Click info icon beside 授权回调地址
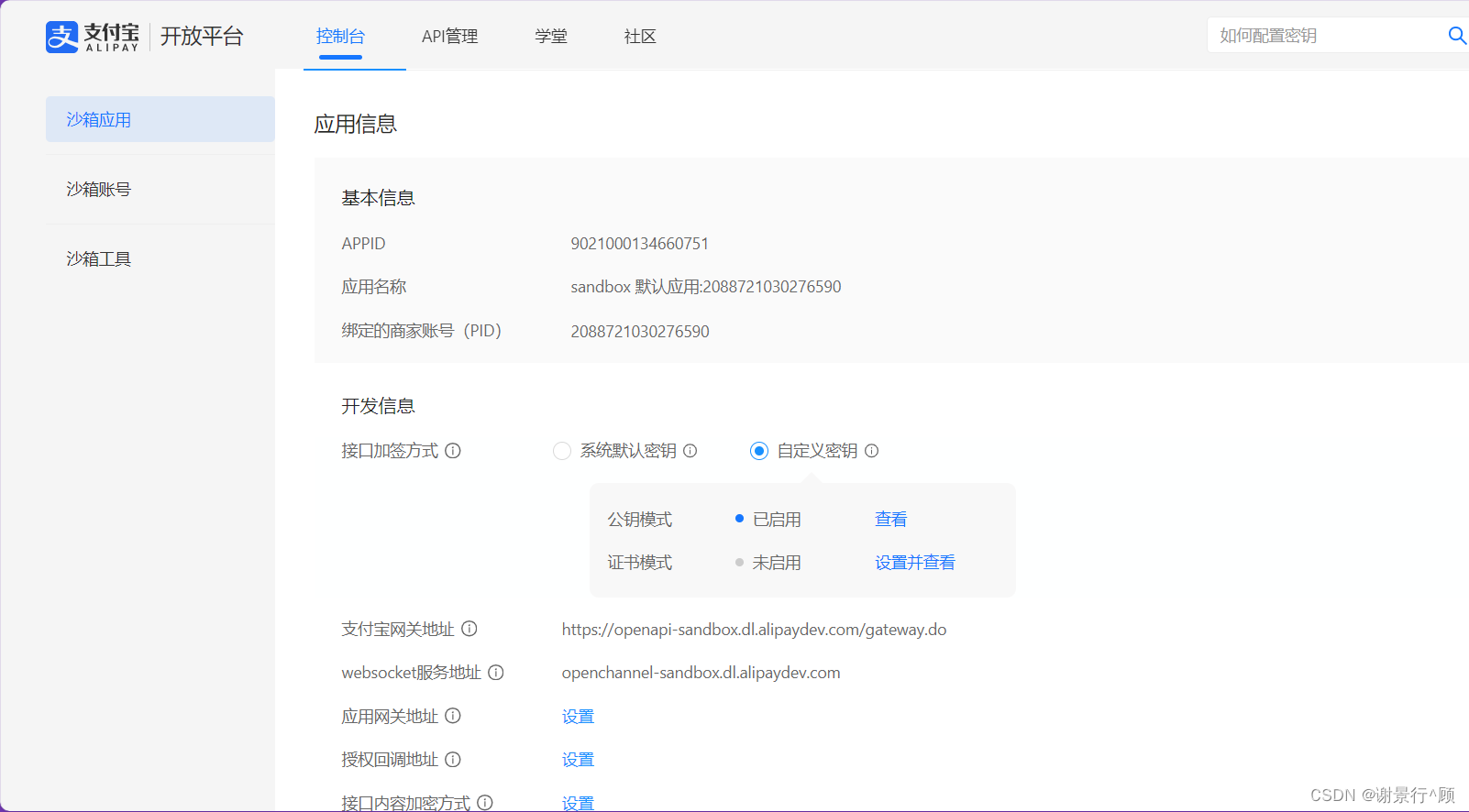Screen dimensions: 1469x812 [453, 760]
